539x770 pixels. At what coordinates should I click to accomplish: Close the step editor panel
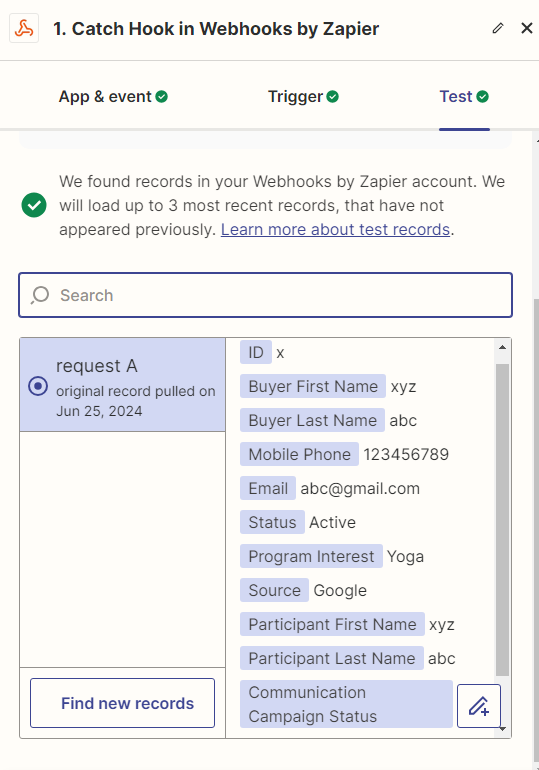[527, 28]
